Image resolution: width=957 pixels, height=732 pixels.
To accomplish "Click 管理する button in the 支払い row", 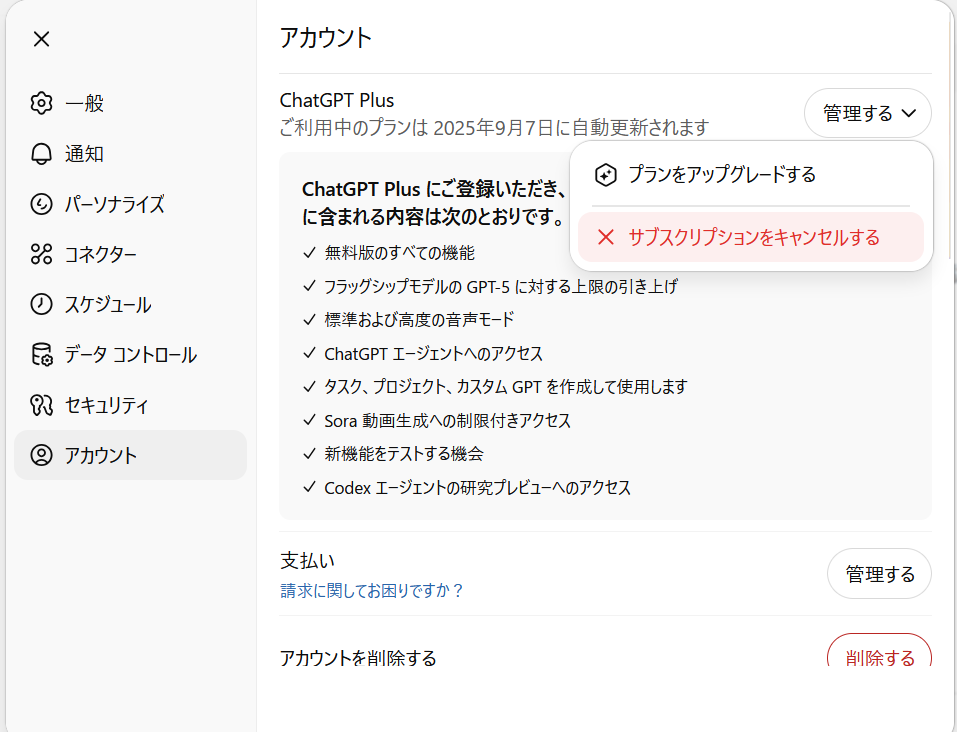I will click(879, 574).
